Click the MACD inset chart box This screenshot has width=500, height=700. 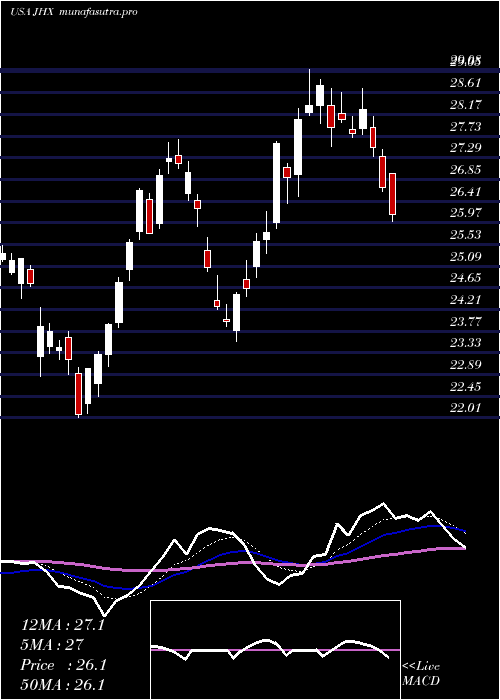coord(275,650)
